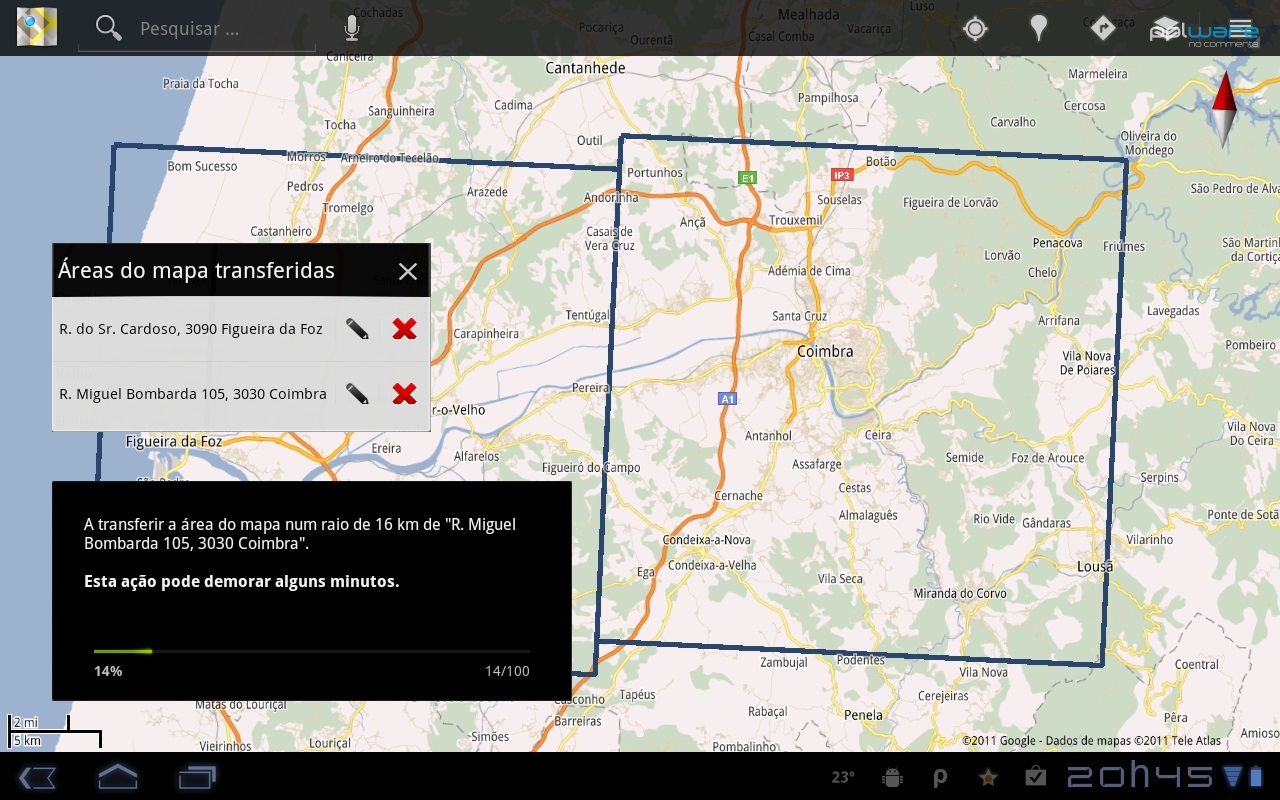1280x800 pixels.
Task: Tap Antanhol label on map
Action: tap(769, 436)
